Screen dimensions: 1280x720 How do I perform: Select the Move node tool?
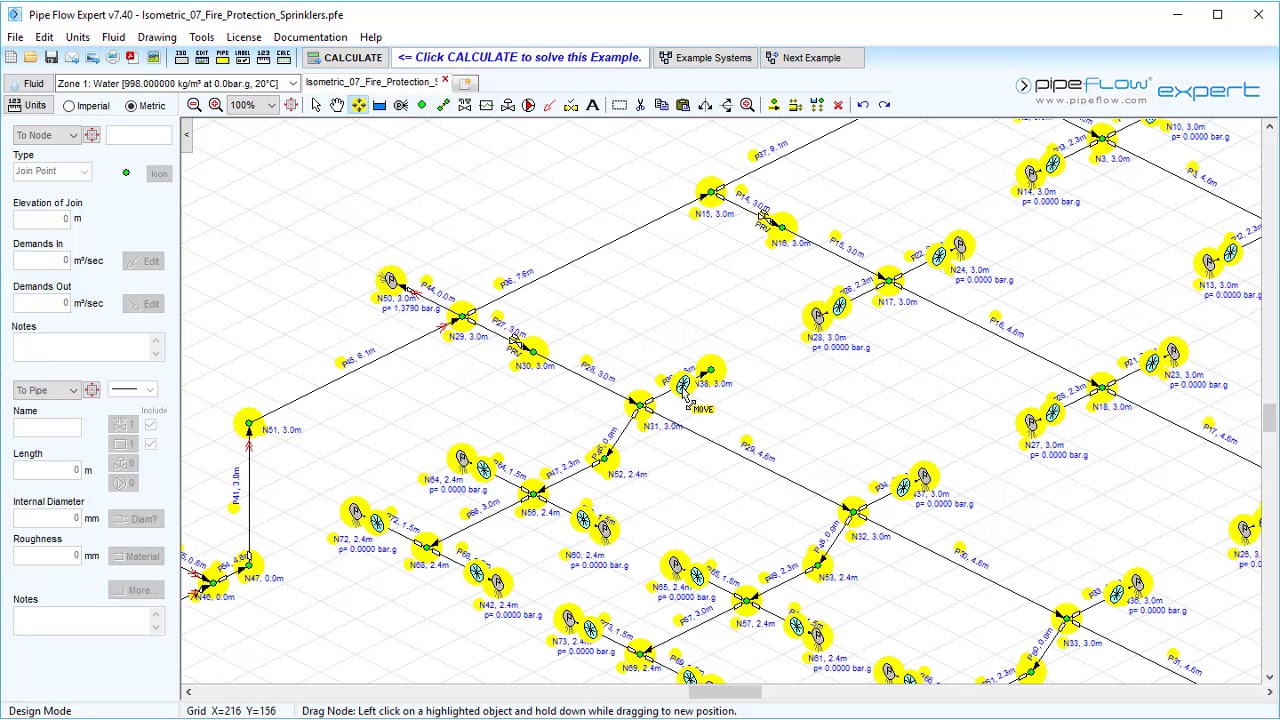coord(358,105)
